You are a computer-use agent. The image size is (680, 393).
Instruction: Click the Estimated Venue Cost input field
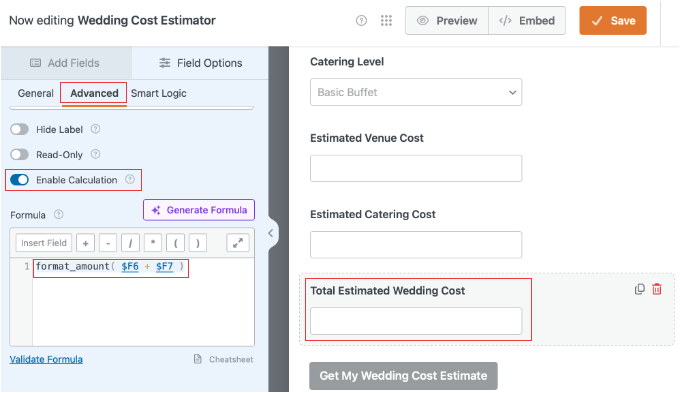pos(416,168)
